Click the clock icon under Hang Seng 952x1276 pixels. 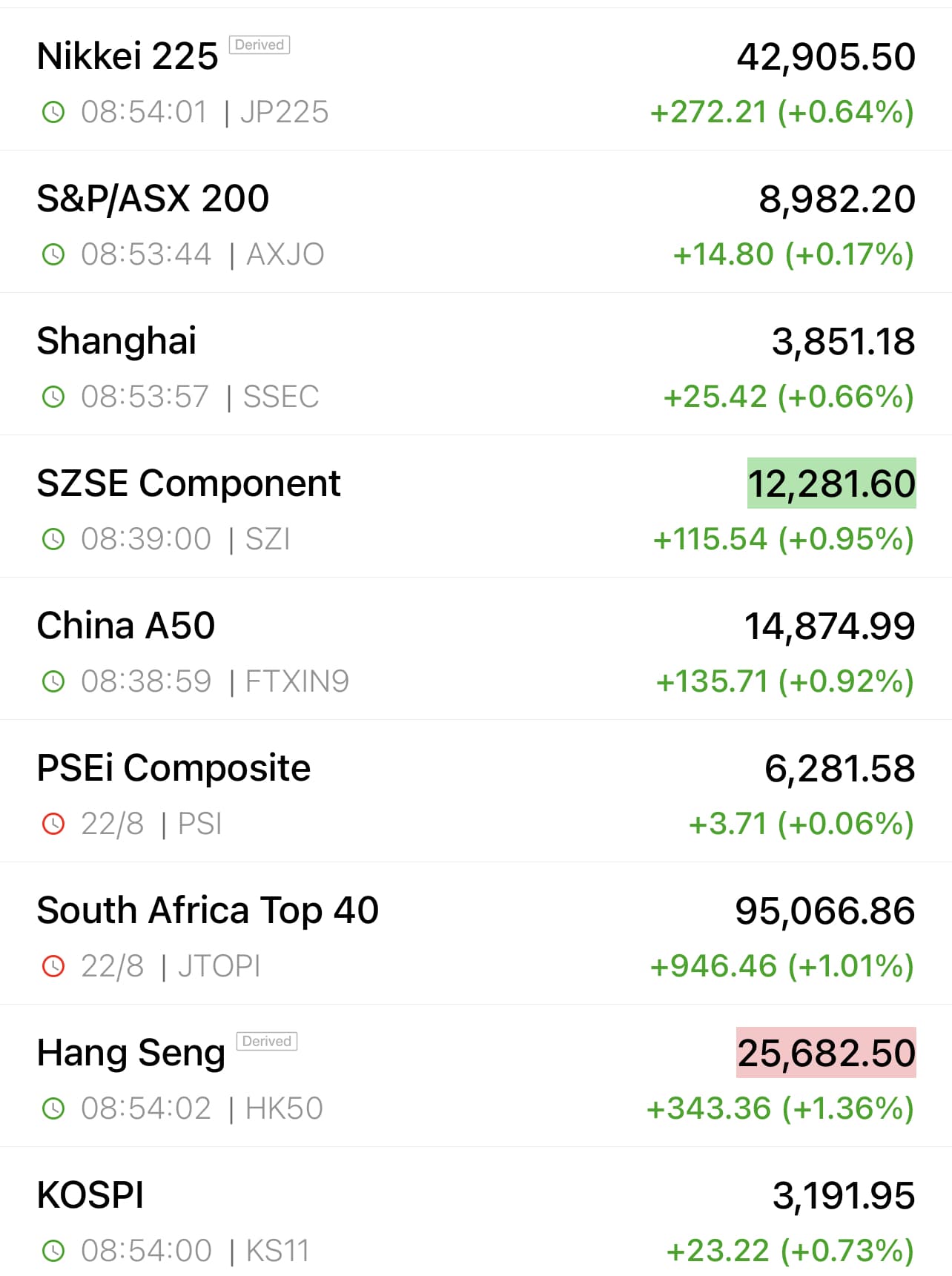(53, 1108)
